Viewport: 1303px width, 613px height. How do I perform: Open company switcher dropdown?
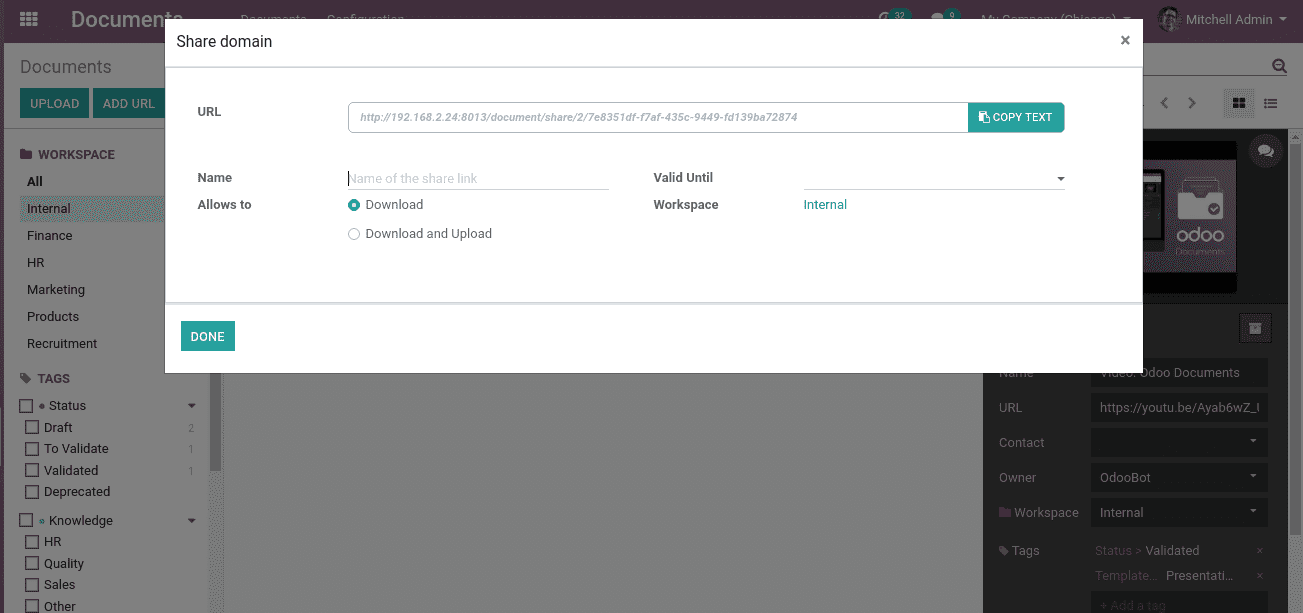point(1056,19)
